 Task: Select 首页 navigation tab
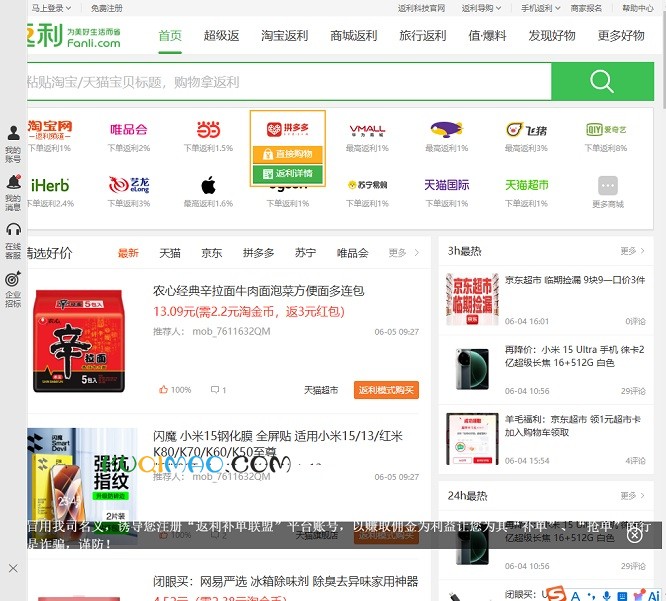click(170, 36)
